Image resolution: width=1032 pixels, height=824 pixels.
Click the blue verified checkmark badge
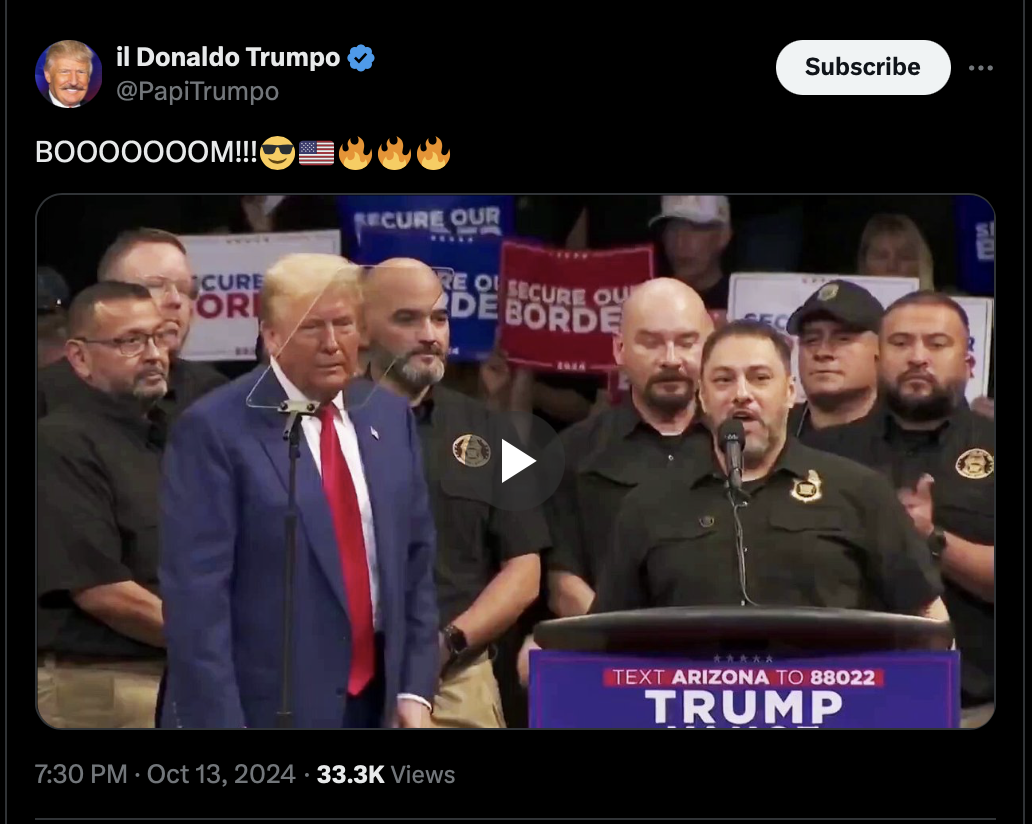click(361, 58)
